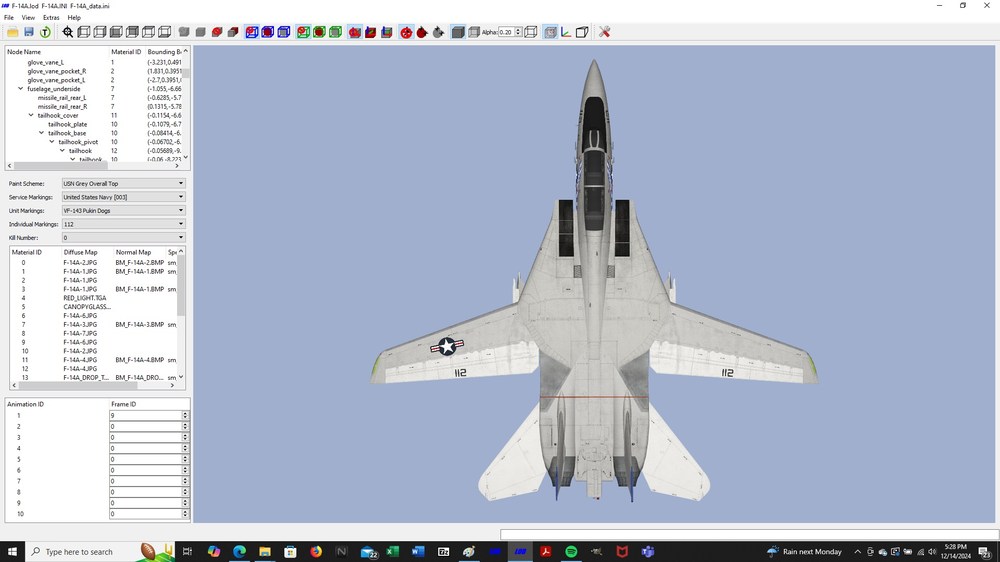
Task: Click the magnifier zoom-to-fit icon
Action: click(68, 32)
